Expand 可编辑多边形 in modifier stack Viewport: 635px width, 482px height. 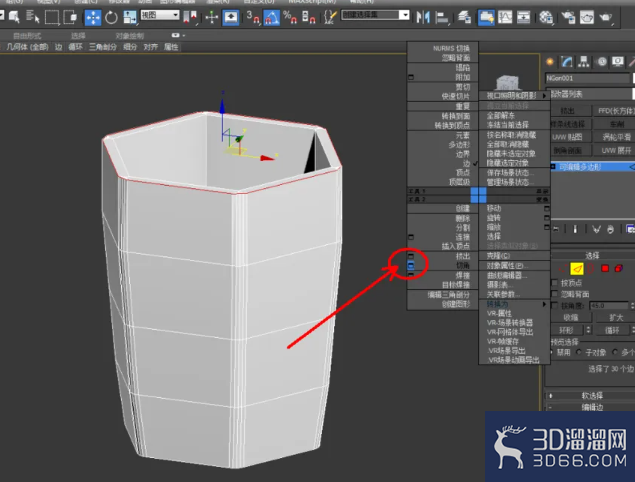[x=553, y=167]
